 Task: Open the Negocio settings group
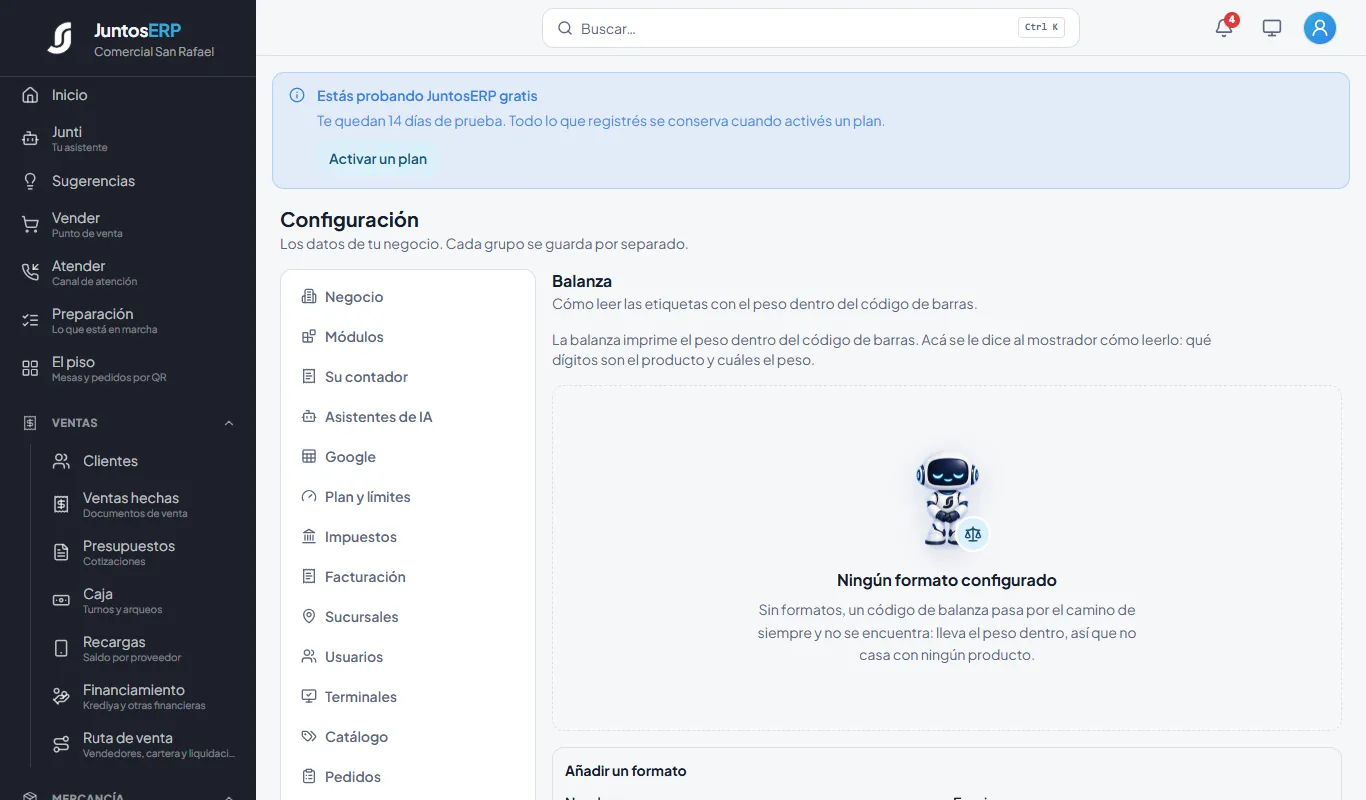[x=408, y=297]
